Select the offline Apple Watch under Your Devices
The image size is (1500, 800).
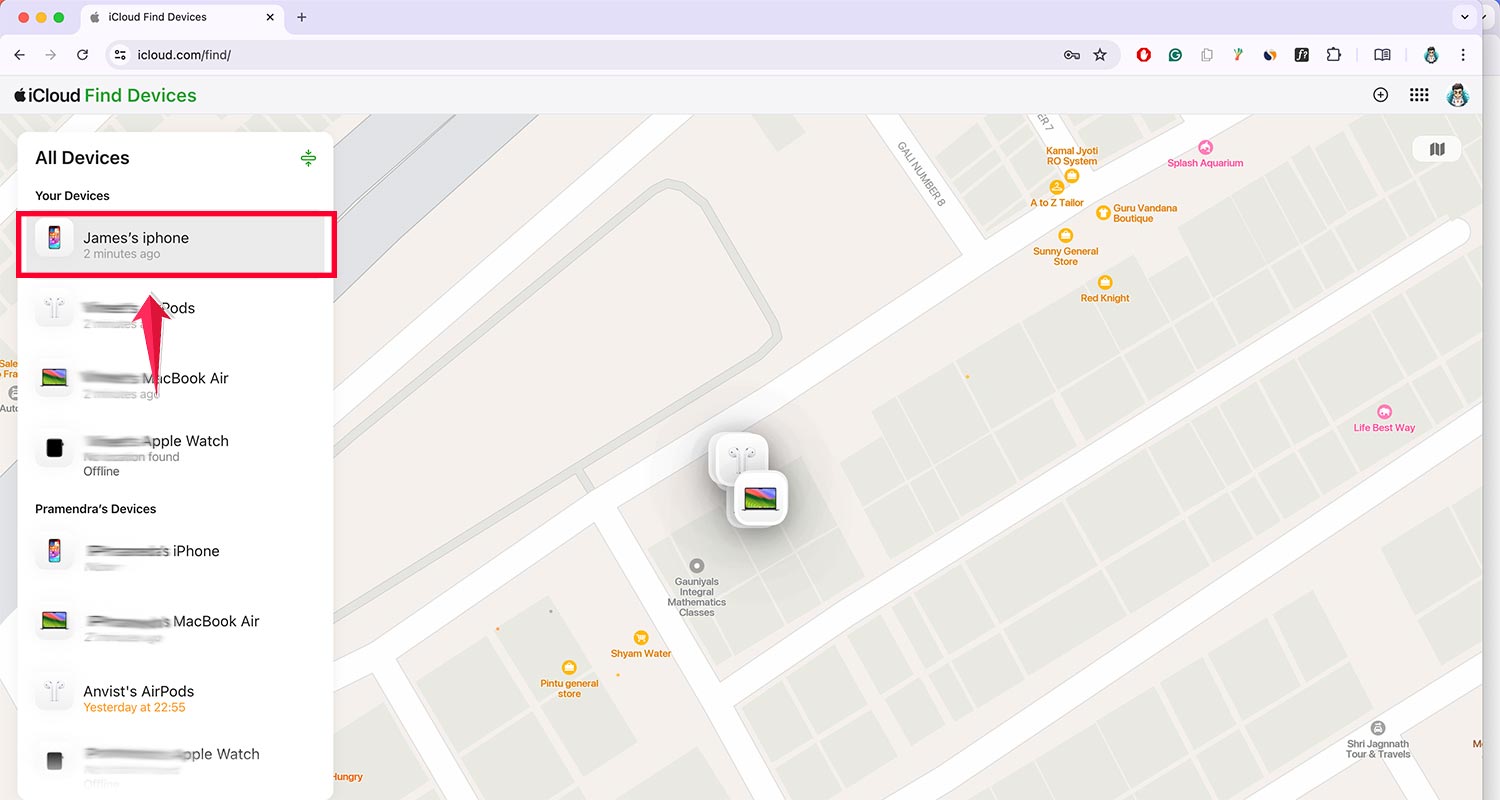click(175, 454)
